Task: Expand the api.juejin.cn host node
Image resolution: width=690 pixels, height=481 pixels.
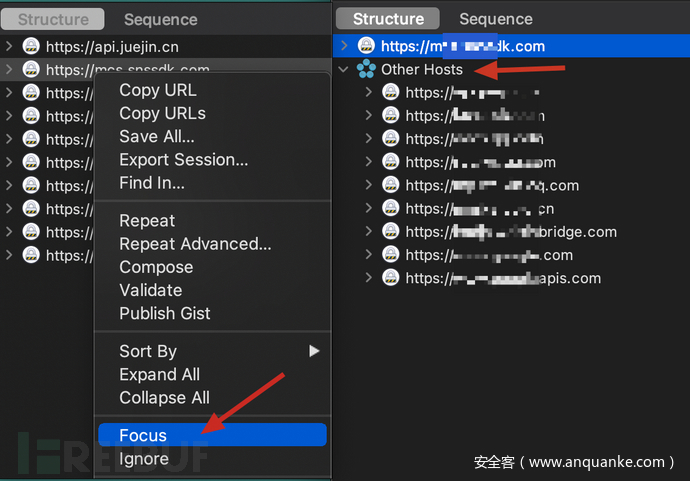Action: click(9, 47)
